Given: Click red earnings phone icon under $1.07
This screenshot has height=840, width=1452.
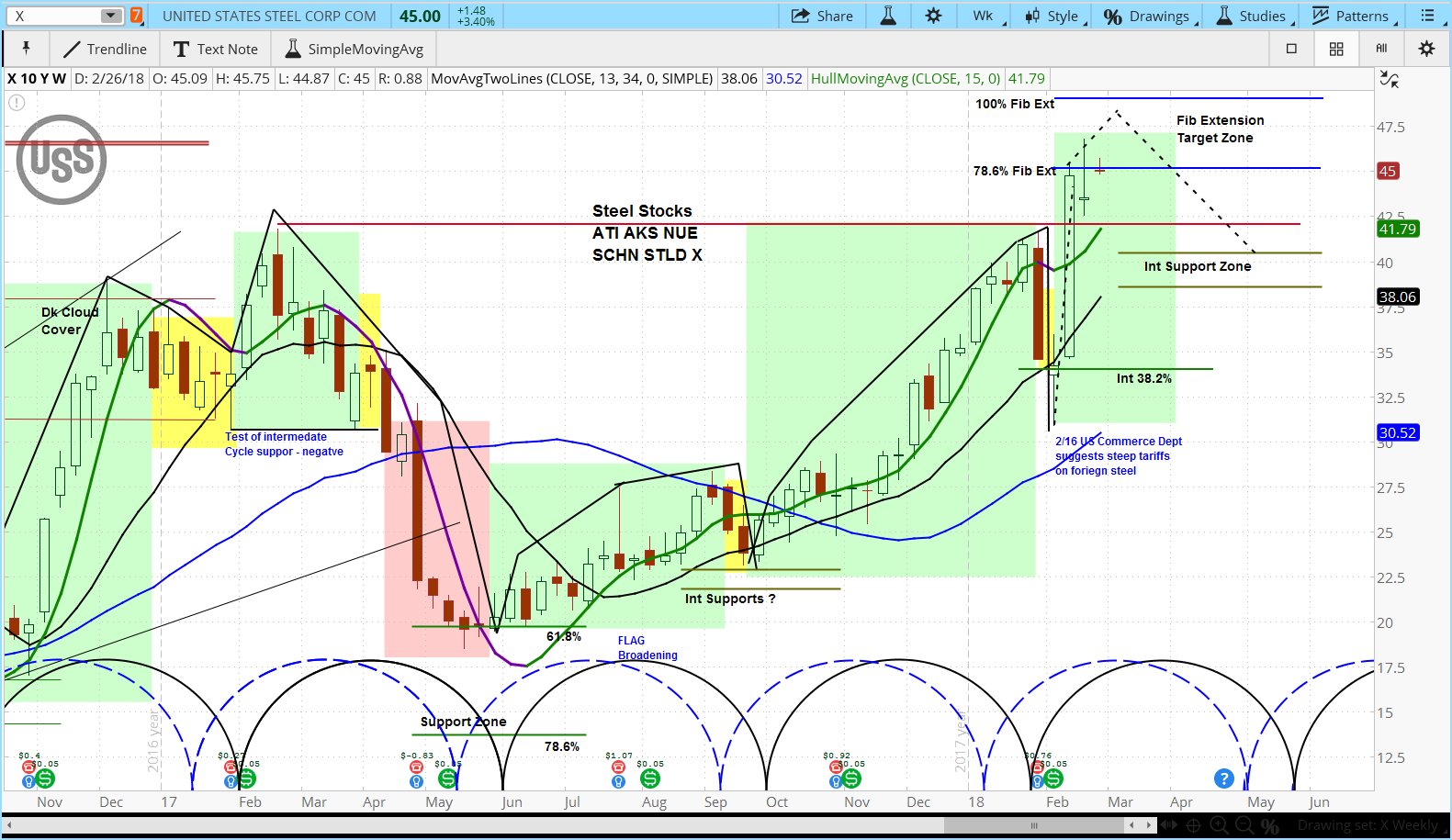Looking at the screenshot, I should coord(618,767).
